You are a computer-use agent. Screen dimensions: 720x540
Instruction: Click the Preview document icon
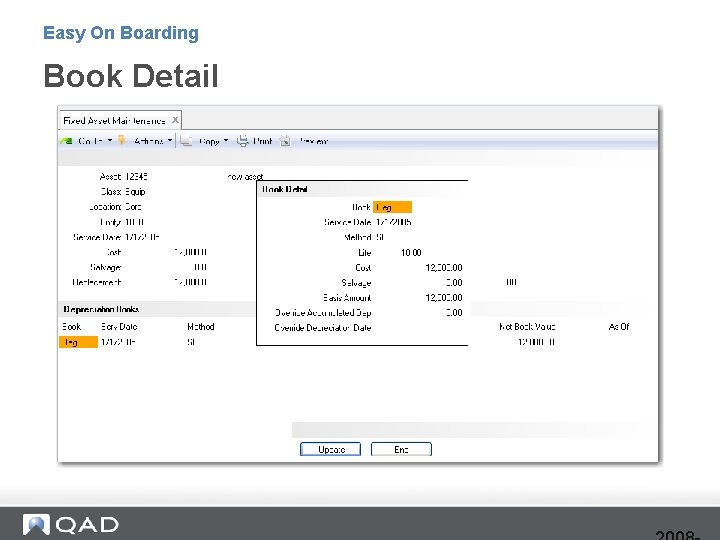285,141
